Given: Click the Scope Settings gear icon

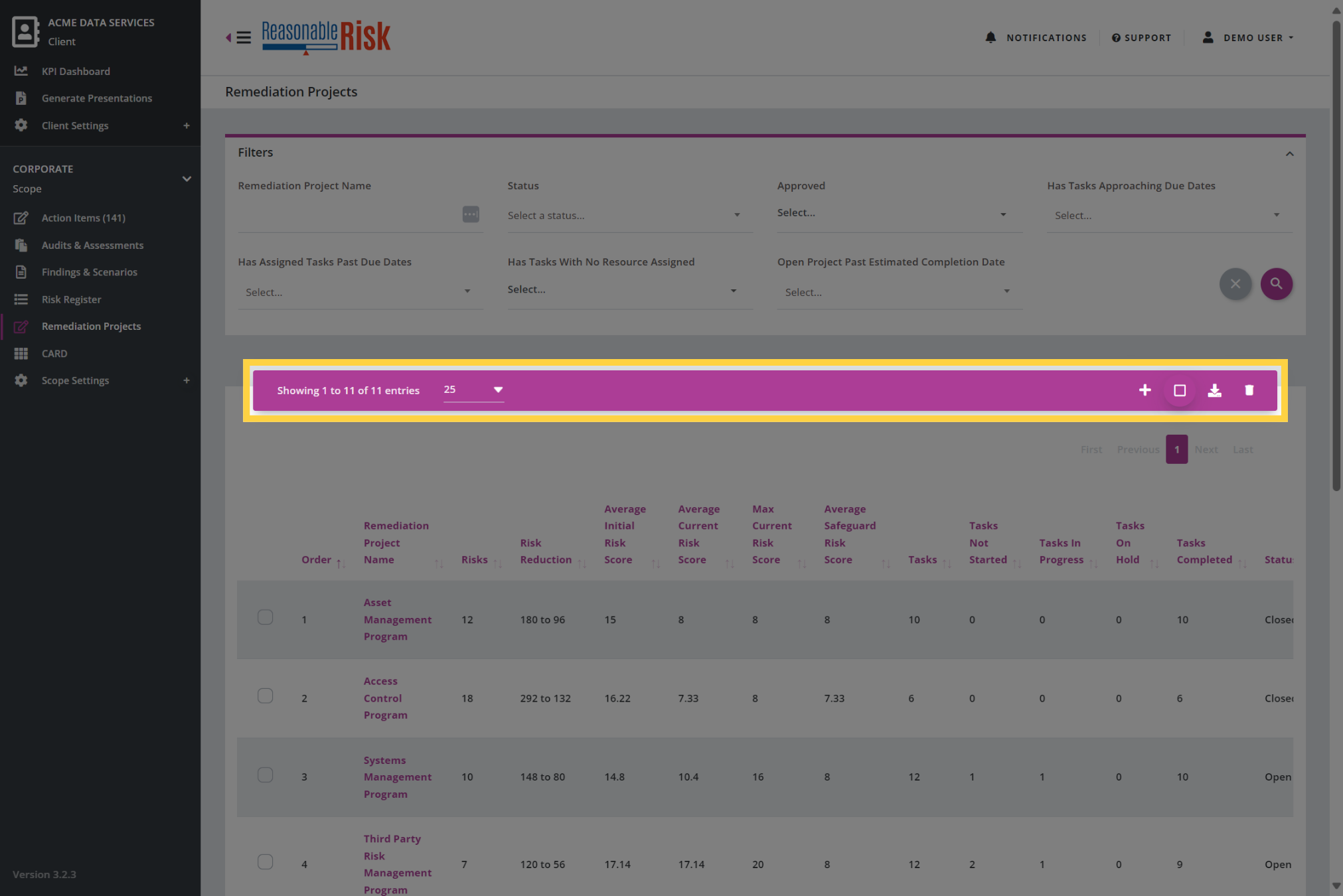Looking at the screenshot, I should [x=21, y=380].
